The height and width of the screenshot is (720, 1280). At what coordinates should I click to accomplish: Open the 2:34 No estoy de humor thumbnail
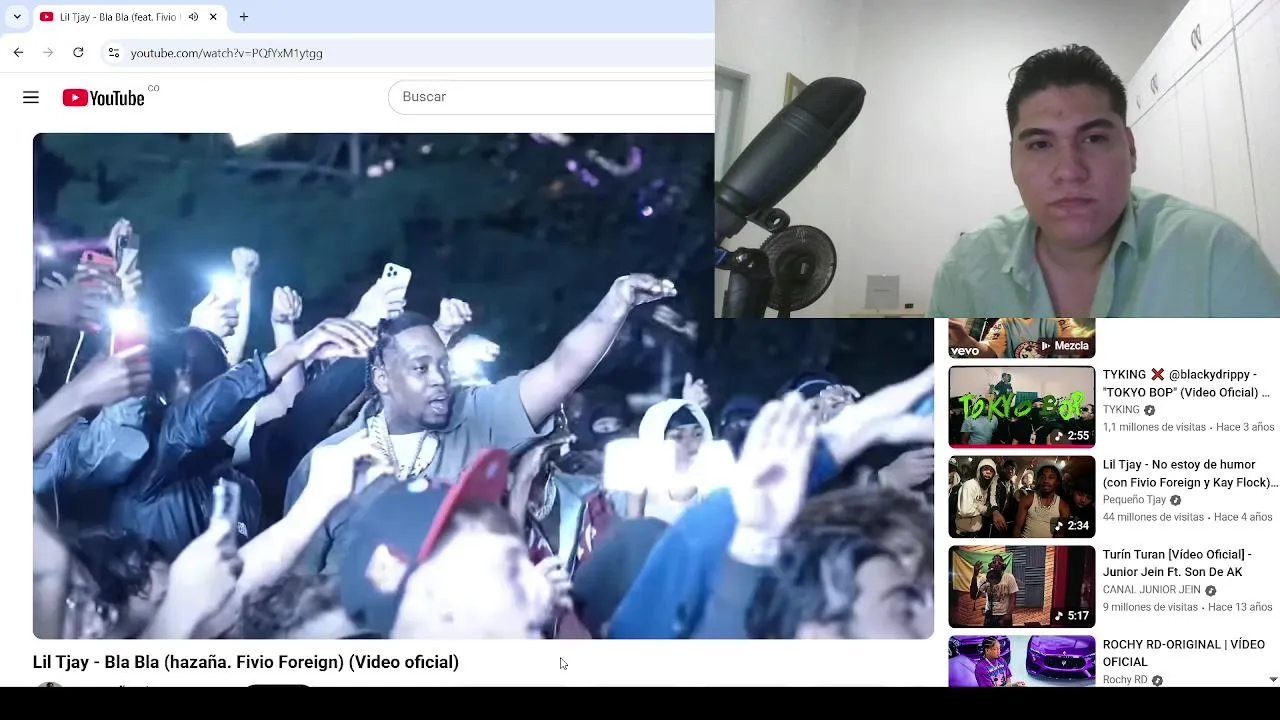point(1022,497)
